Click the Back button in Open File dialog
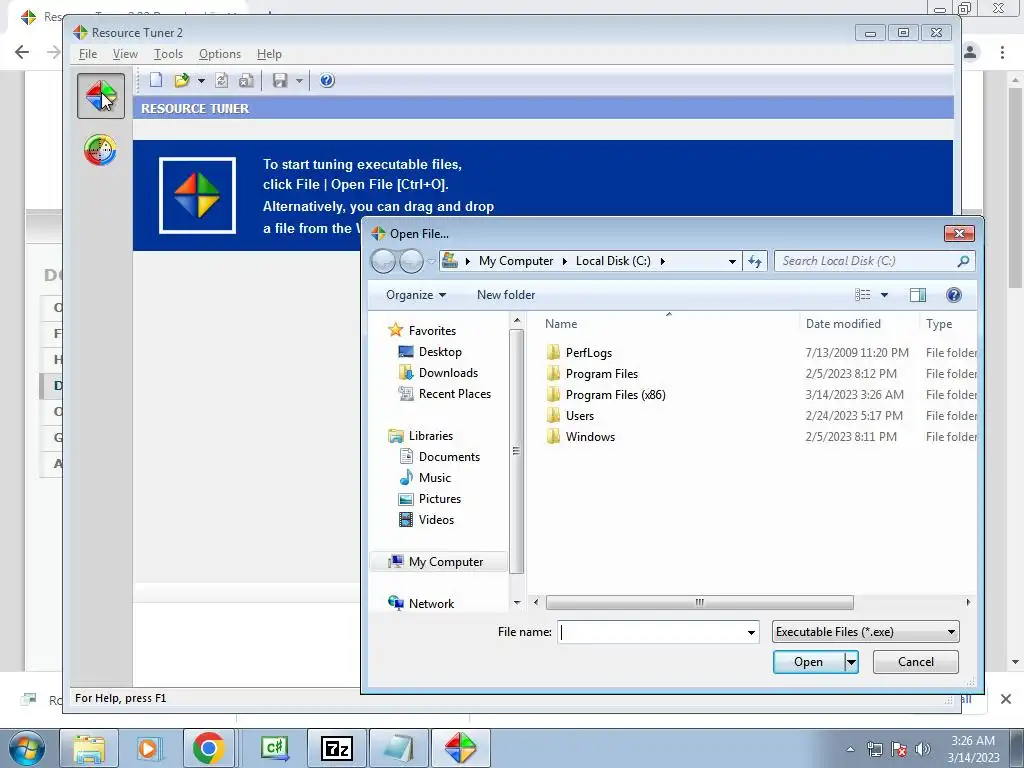1024x768 pixels. pyautogui.click(x=383, y=261)
